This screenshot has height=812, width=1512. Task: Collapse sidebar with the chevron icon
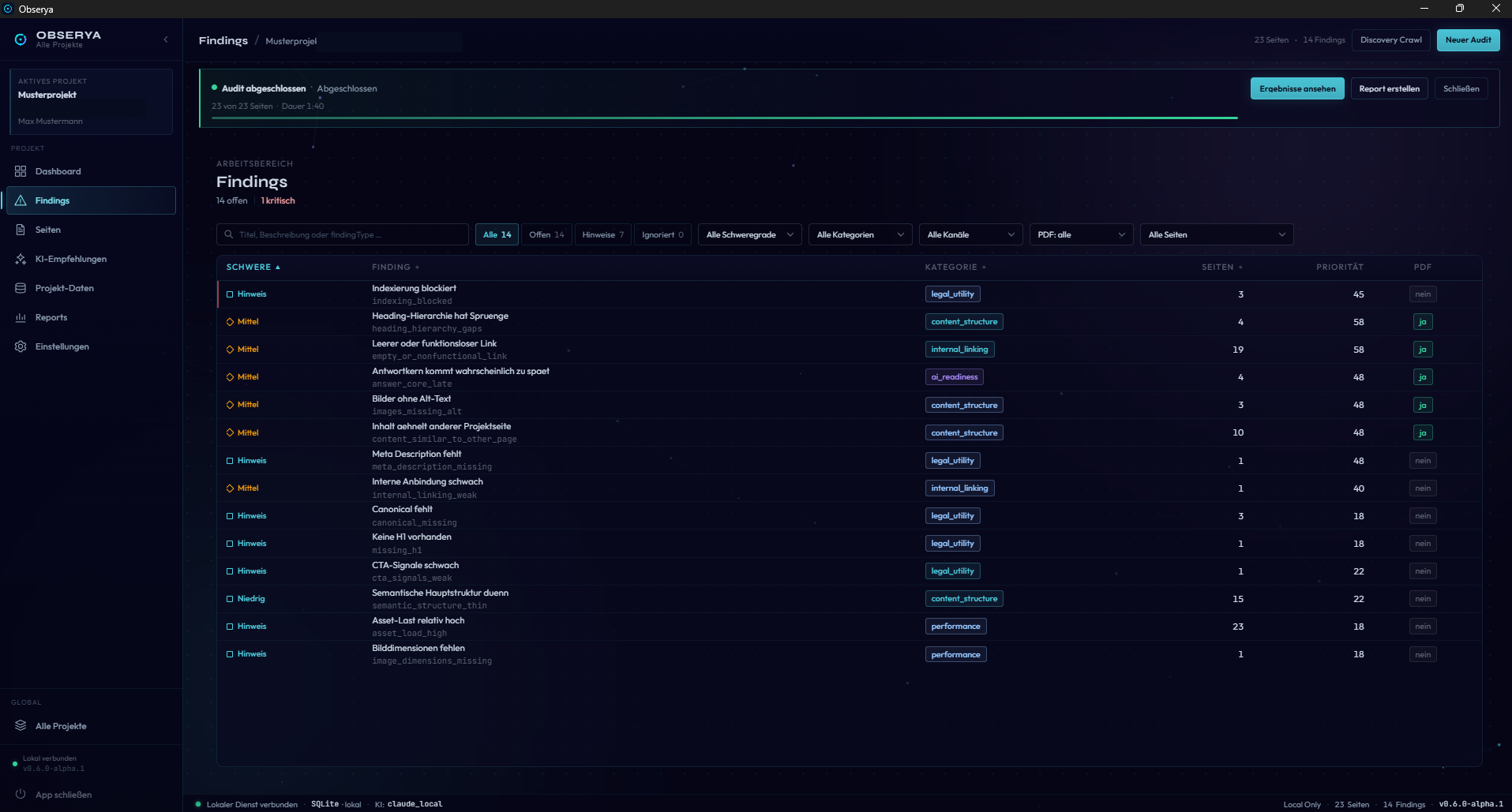pos(166,39)
